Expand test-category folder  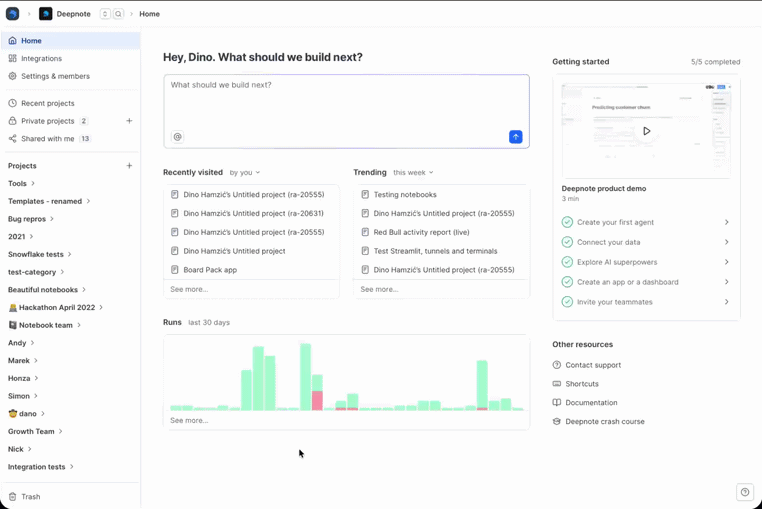36,272
